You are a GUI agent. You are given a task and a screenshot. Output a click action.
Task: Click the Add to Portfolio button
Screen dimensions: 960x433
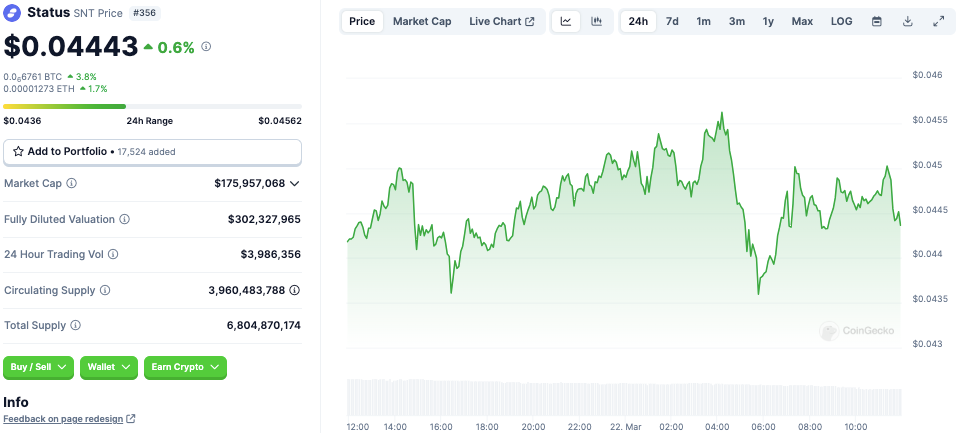pyautogui.click(x=152, y=152)
